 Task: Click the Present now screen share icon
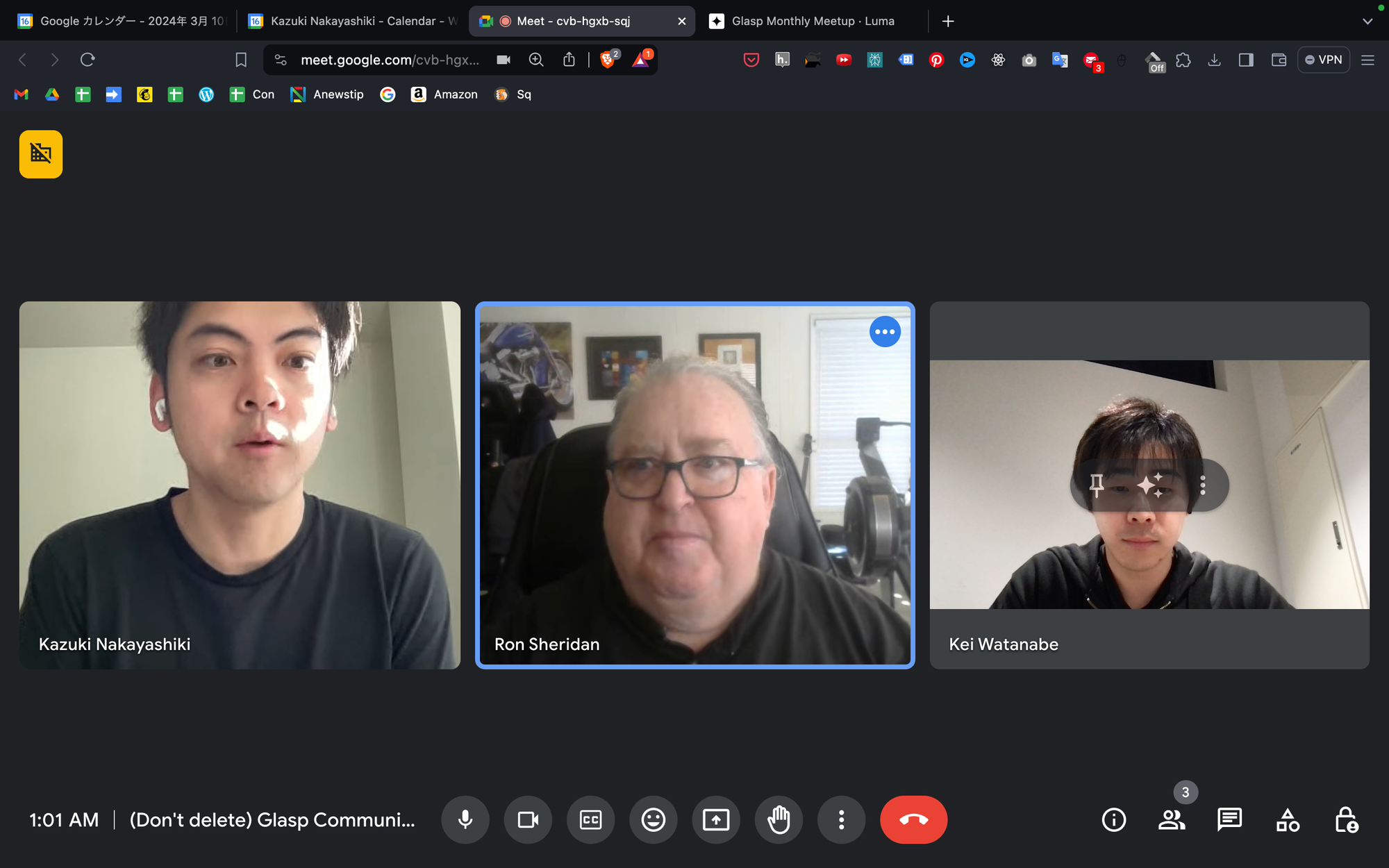[715, 819]
